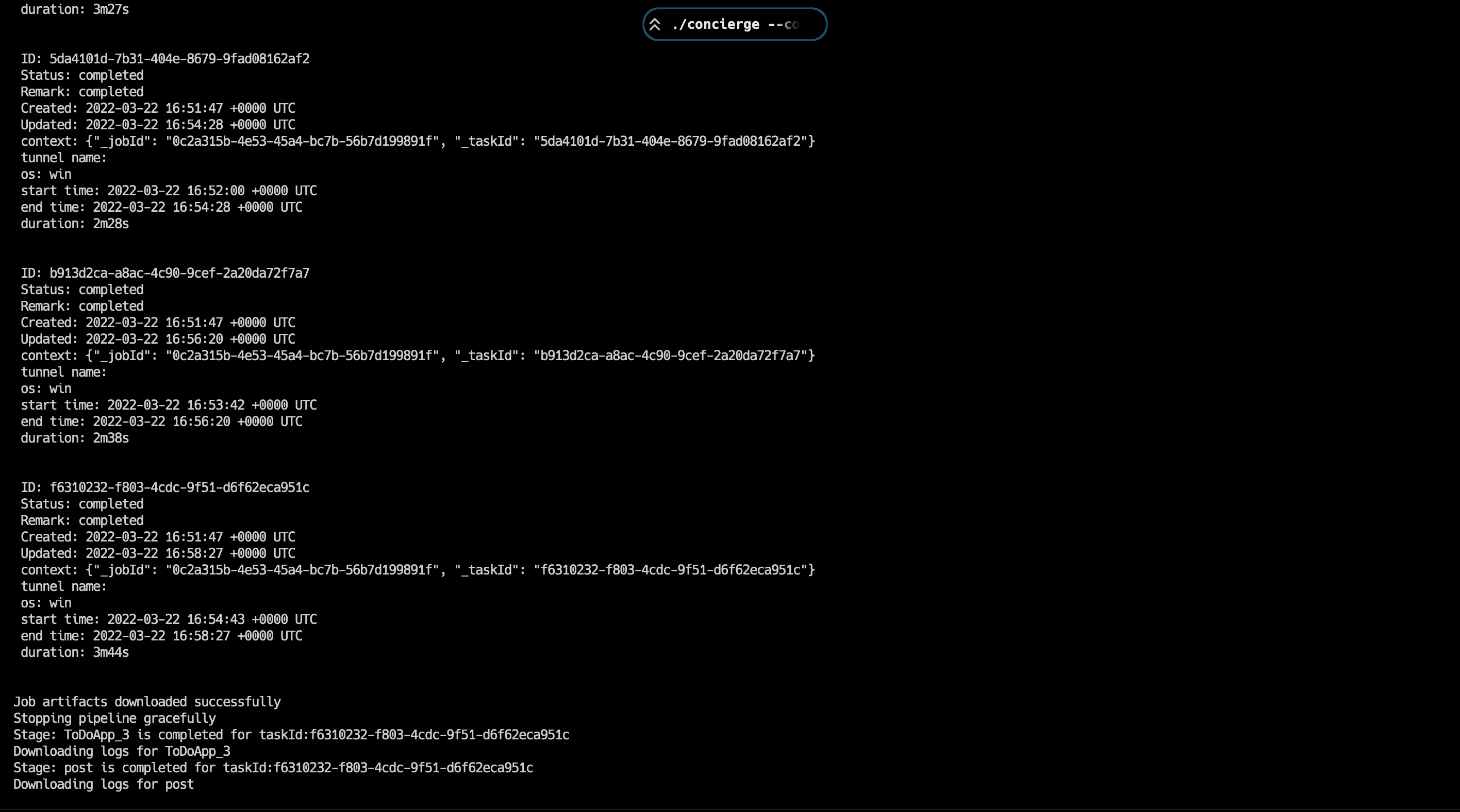Click the duration 2m28s line

tap(75, 224)
